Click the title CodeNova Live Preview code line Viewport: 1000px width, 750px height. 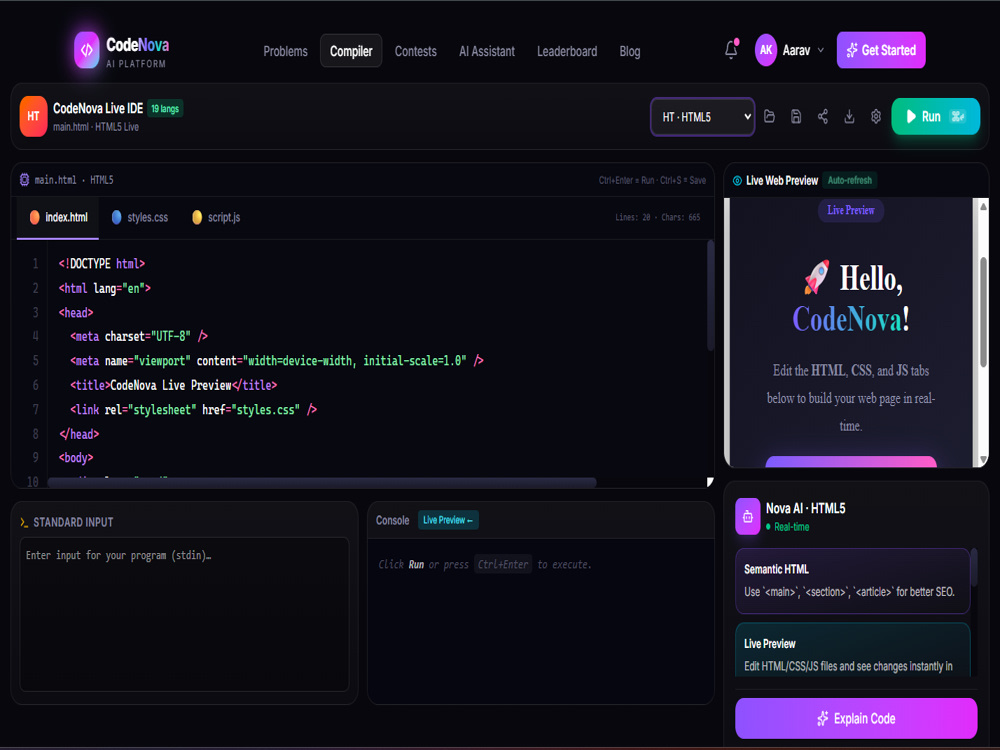pos(173,385)
